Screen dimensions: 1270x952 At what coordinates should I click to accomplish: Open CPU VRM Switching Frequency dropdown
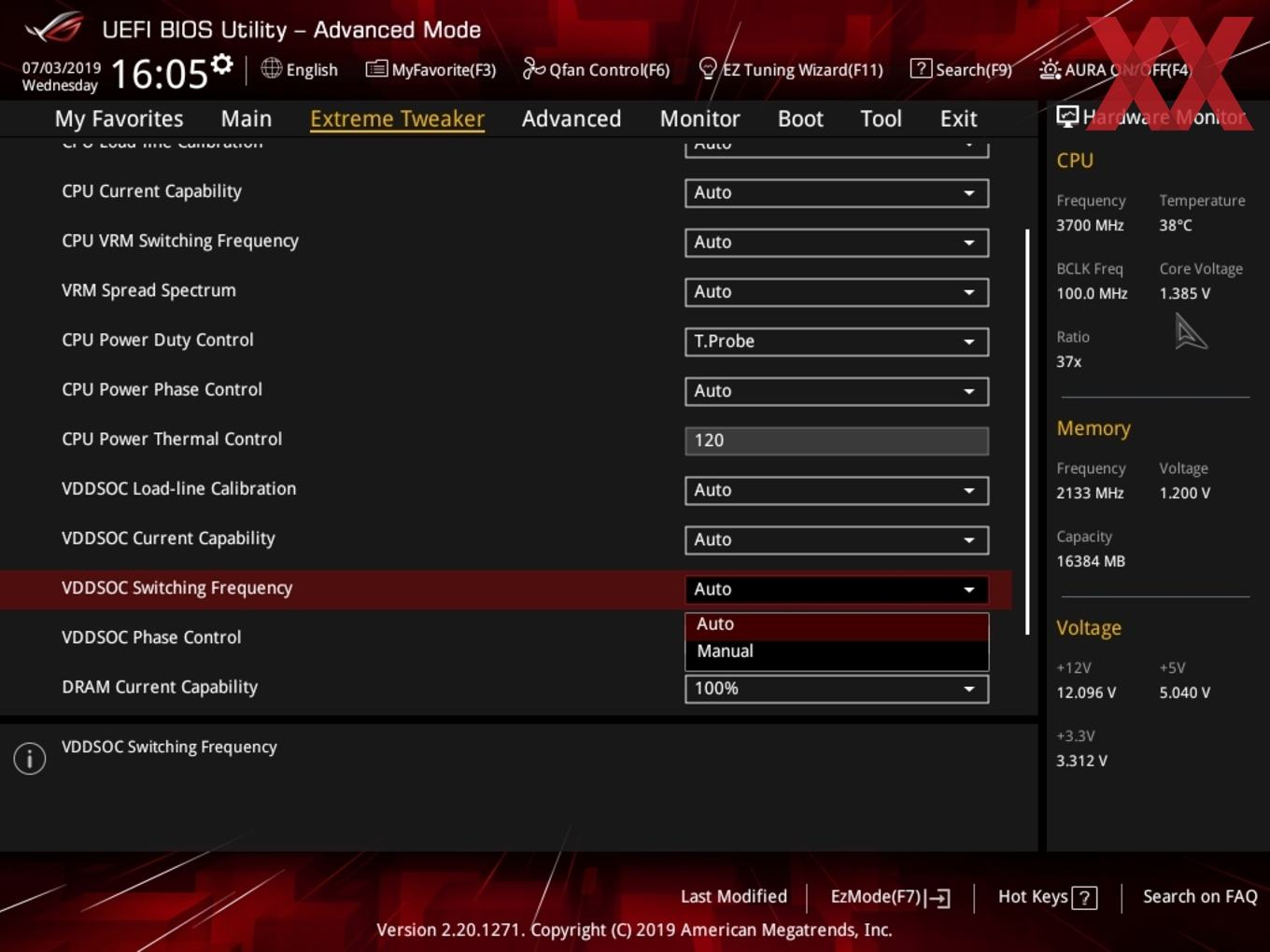pyautogui.click(x=837, y=243)
